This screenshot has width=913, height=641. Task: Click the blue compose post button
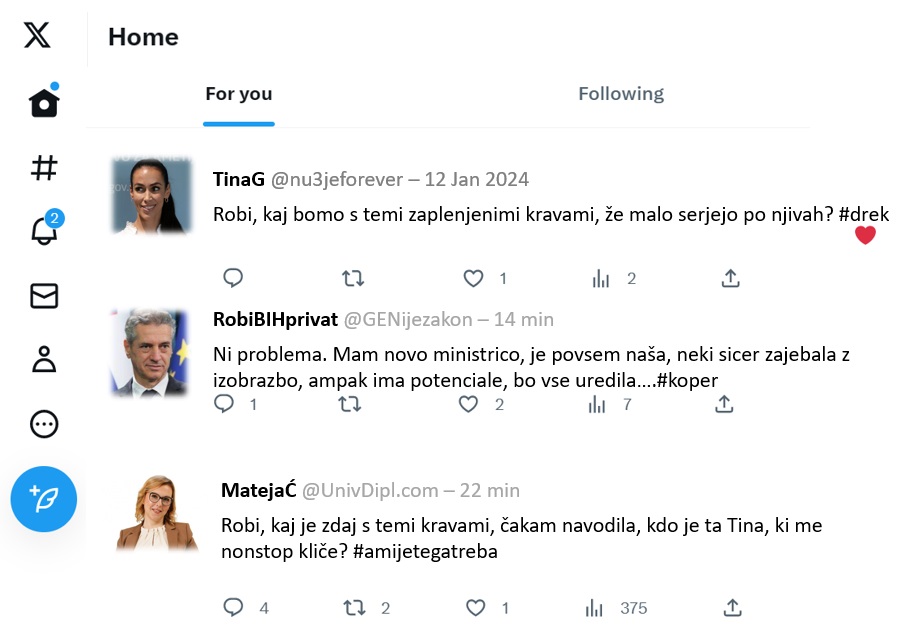coord(44,499)
